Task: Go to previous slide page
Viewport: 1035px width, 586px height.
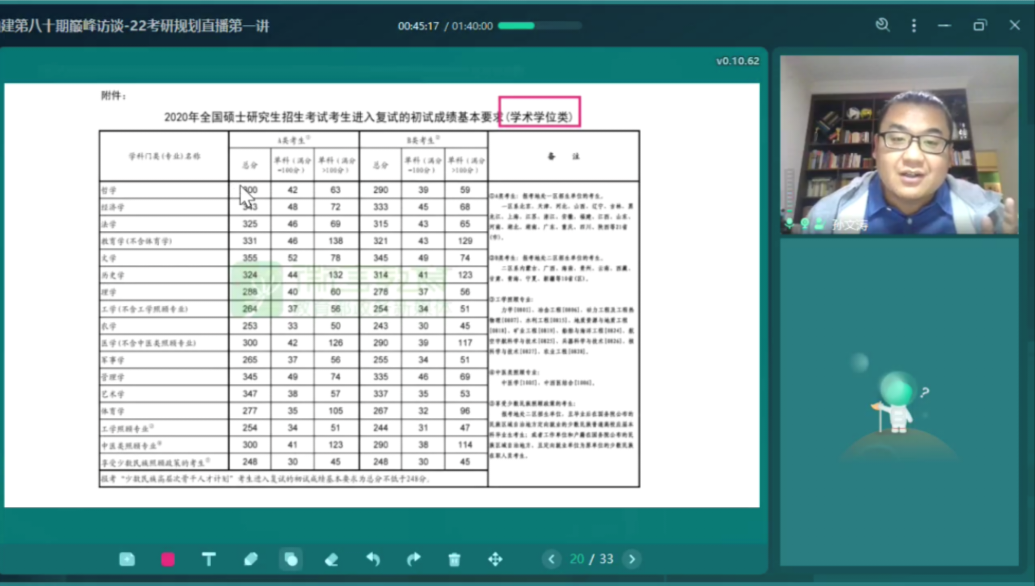Action: point(551,559)
